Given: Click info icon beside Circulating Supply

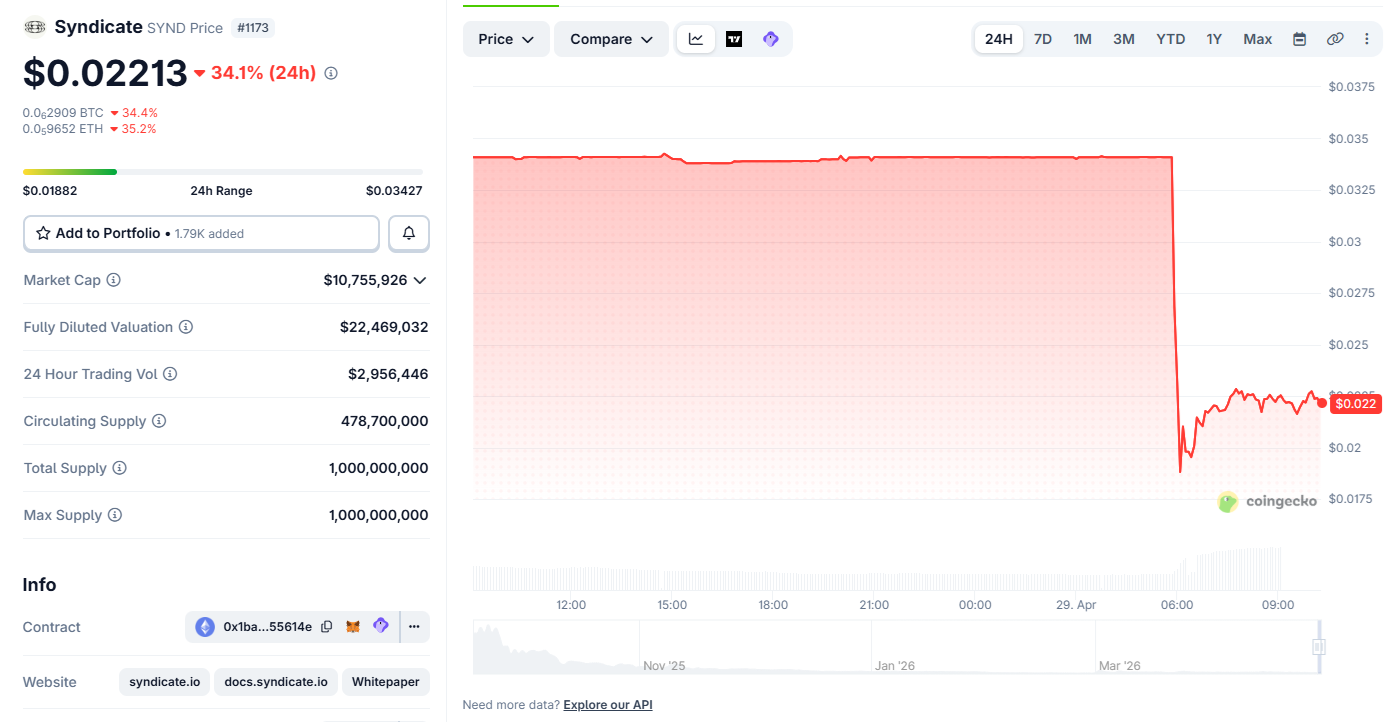Looking at the screenshot, I should 159,421.
